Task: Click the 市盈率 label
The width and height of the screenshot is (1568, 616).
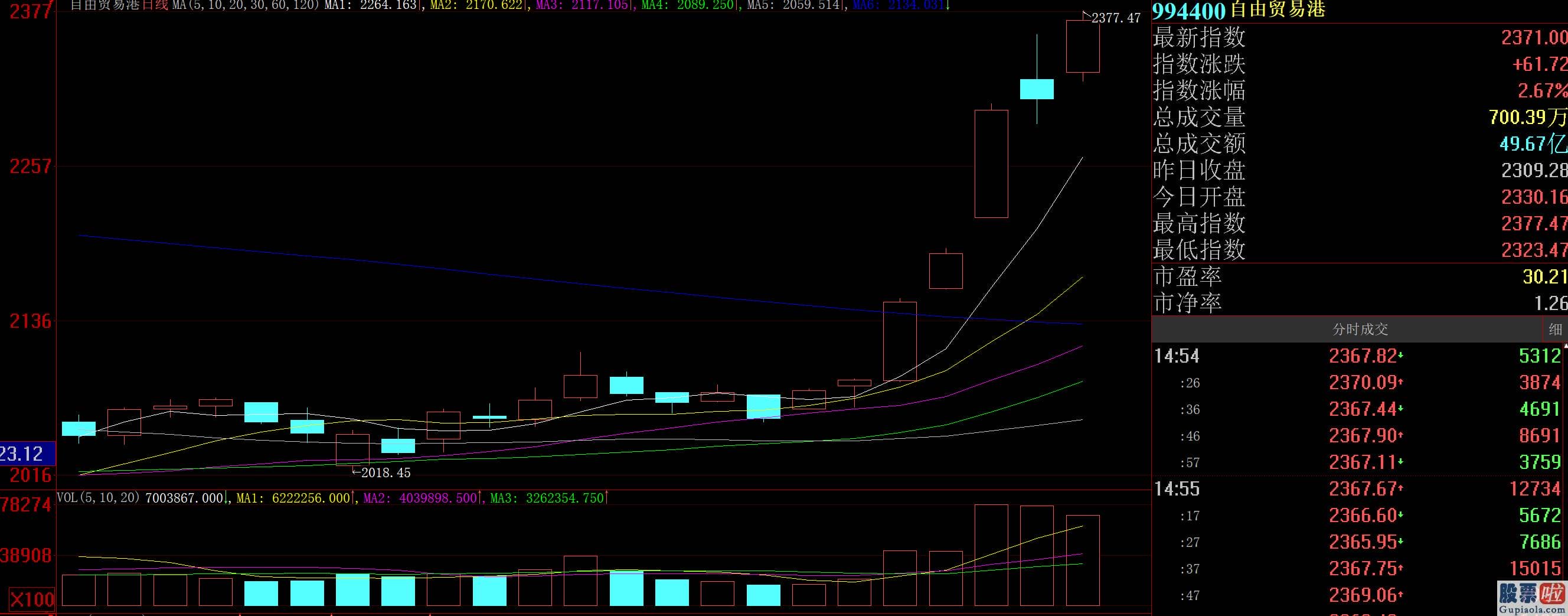Action: [1188, 277]
